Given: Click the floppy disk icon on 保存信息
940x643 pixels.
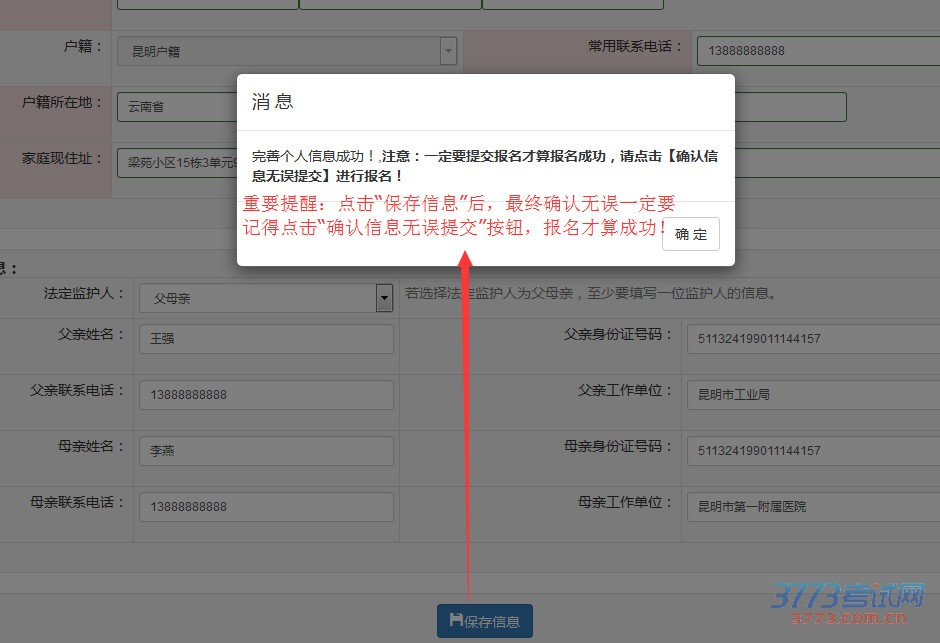Looking at the screenshot, I should (x=456, y=620).
